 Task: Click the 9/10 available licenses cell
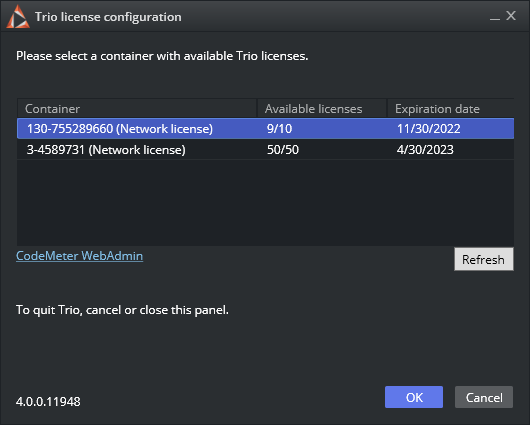[280, 129]
